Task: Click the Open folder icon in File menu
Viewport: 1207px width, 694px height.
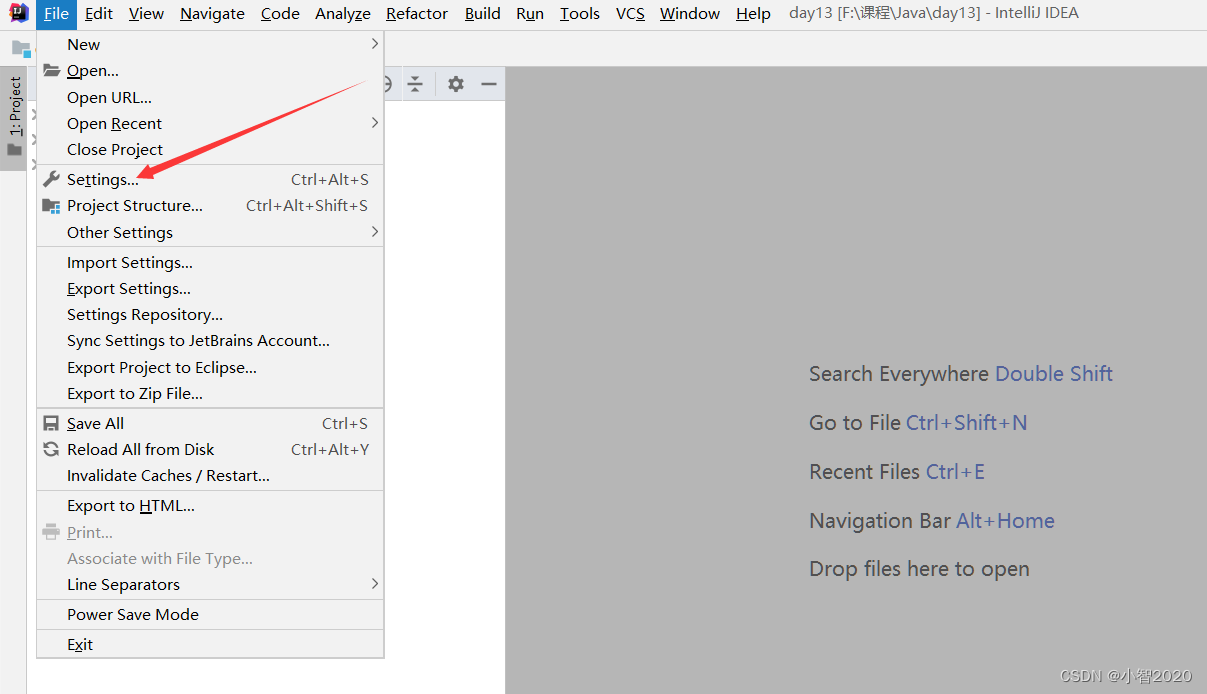Action: pyautogui.click(x=51, y=70)
